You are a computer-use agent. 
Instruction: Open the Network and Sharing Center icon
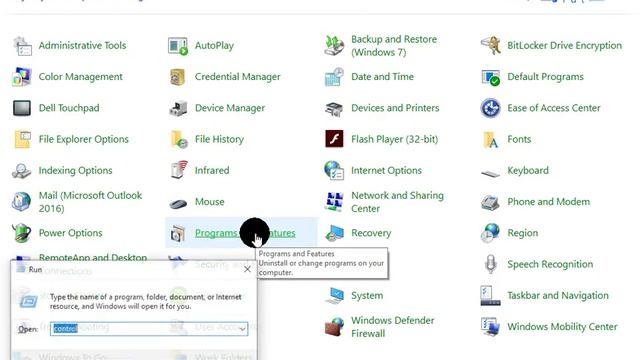334,202
